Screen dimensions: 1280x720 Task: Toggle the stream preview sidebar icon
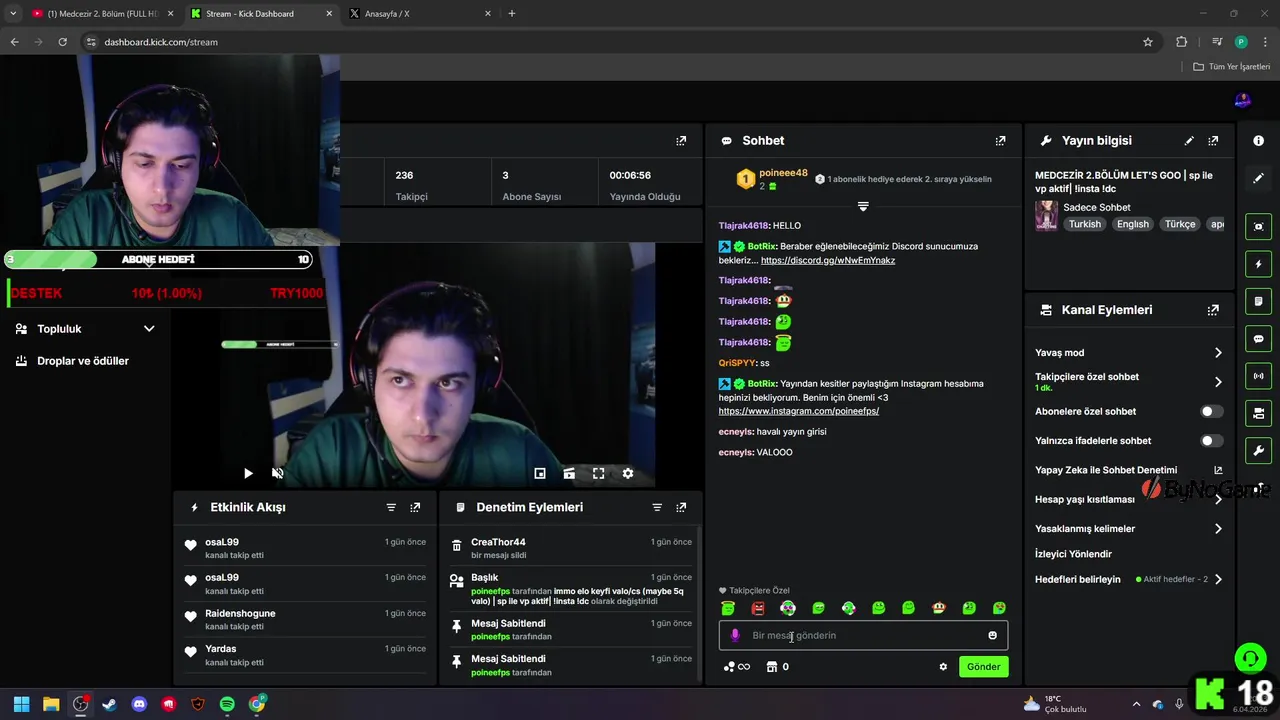point(1258,227)
